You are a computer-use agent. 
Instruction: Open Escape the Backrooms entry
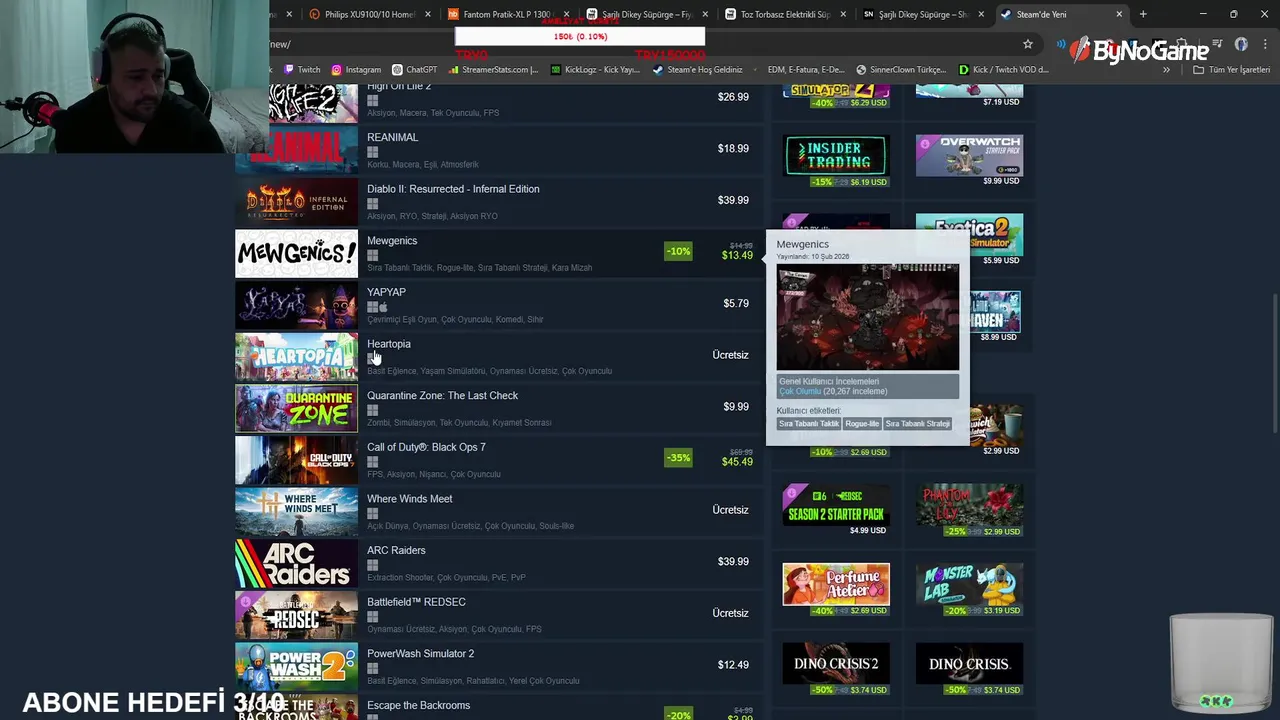click(x=499, y=707)
